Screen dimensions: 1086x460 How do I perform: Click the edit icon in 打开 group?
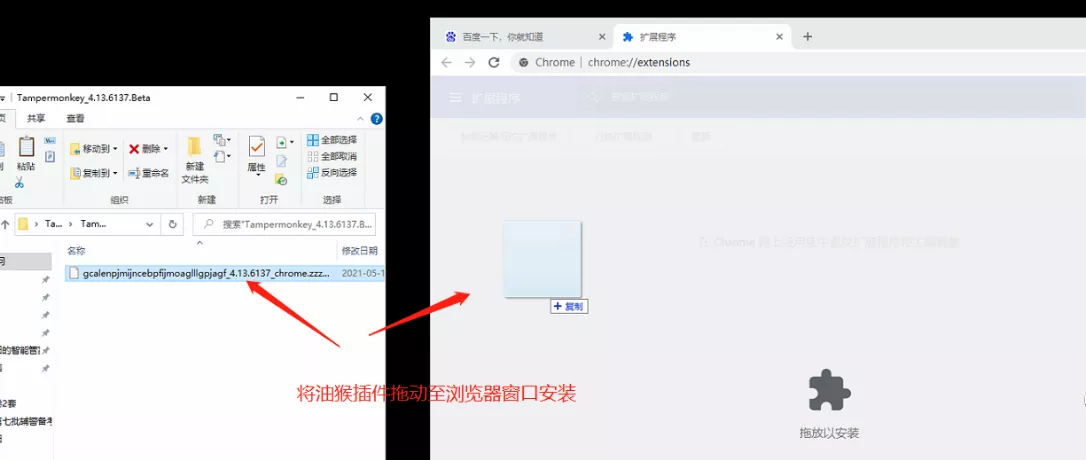pos(281,161)
